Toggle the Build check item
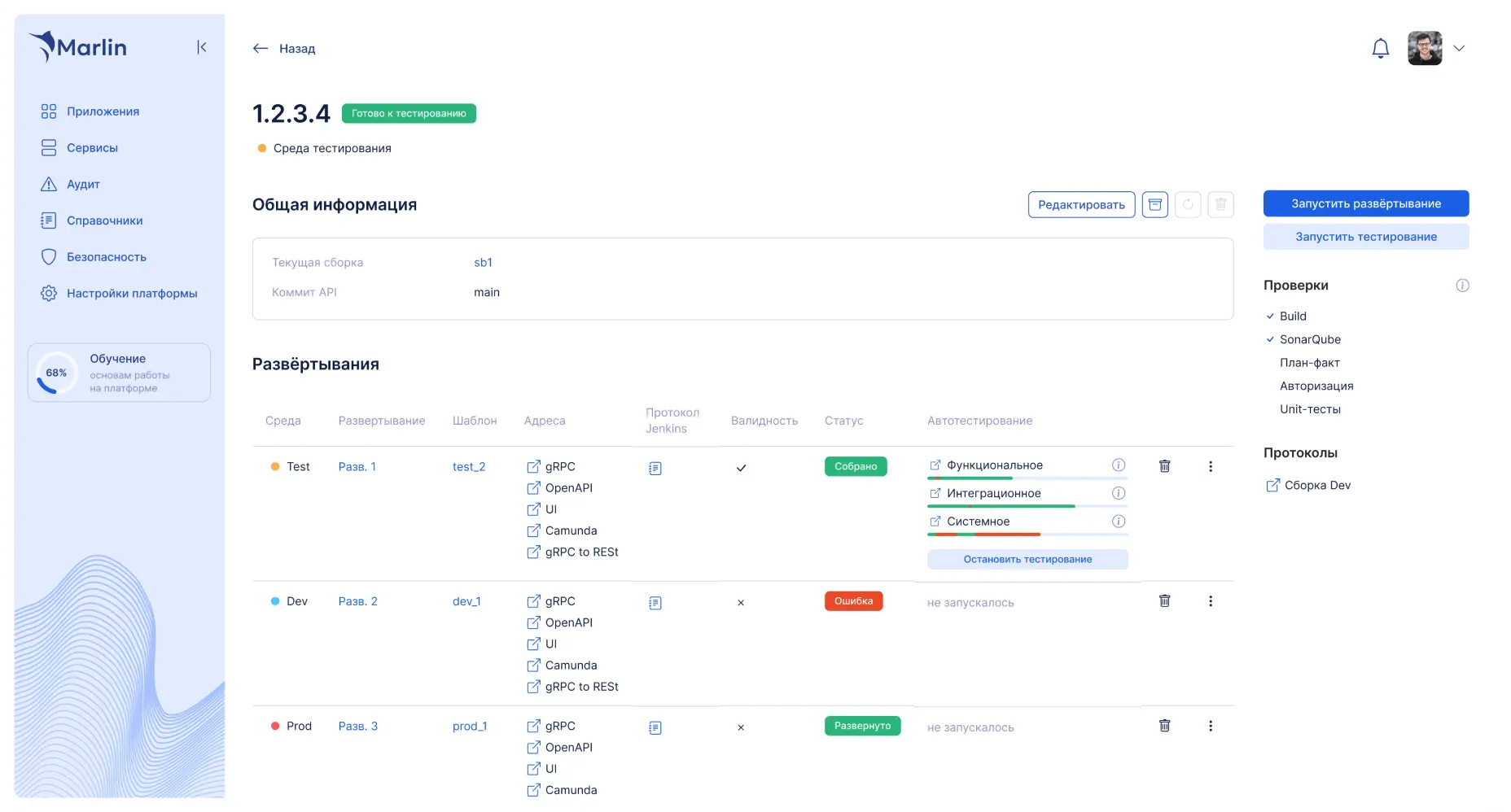Image resolution: width=1511 pixels, height=812 pixels. click(x=1292, y=317)
